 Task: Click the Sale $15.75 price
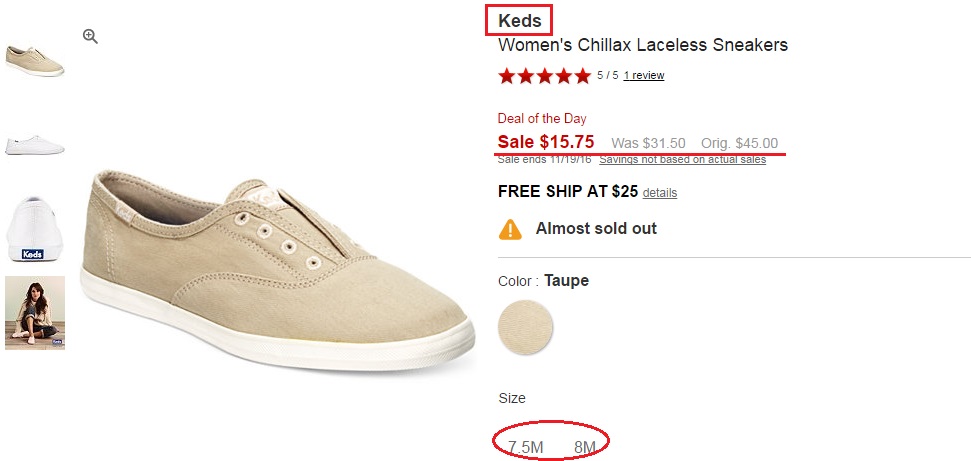546,142
